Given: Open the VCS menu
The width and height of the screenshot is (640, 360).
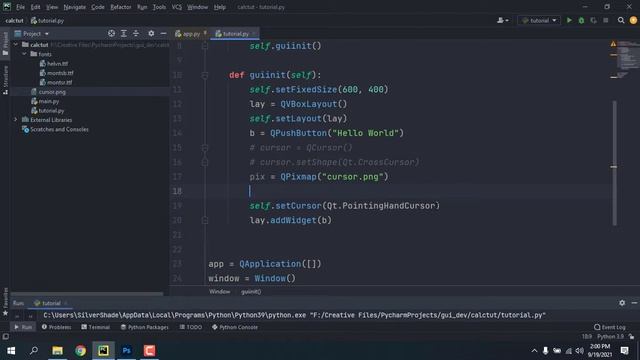Looking at the screenshot, I should pyautogui.click(x=176, y=7).
